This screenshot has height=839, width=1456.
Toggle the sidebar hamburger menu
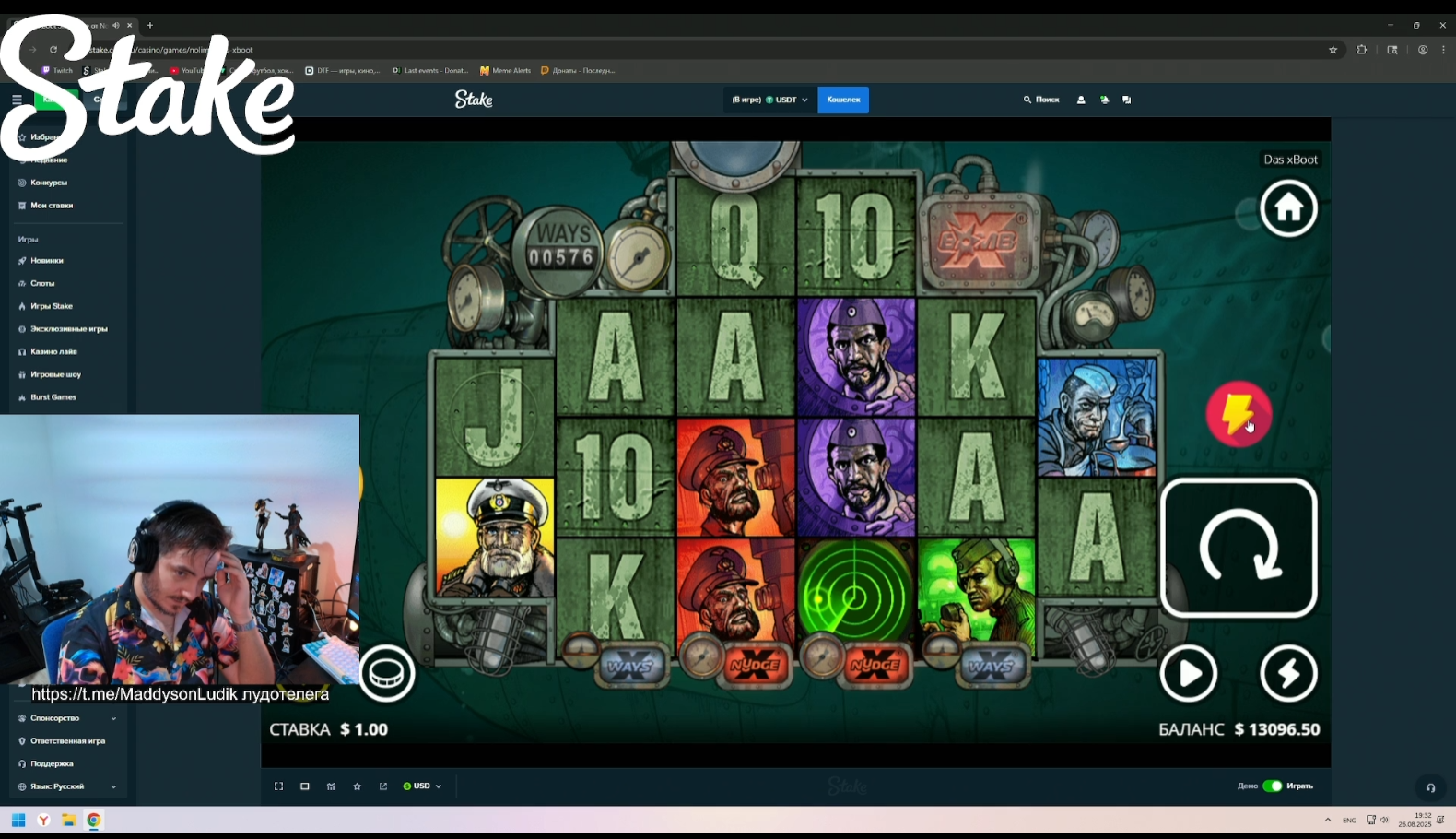17,100
